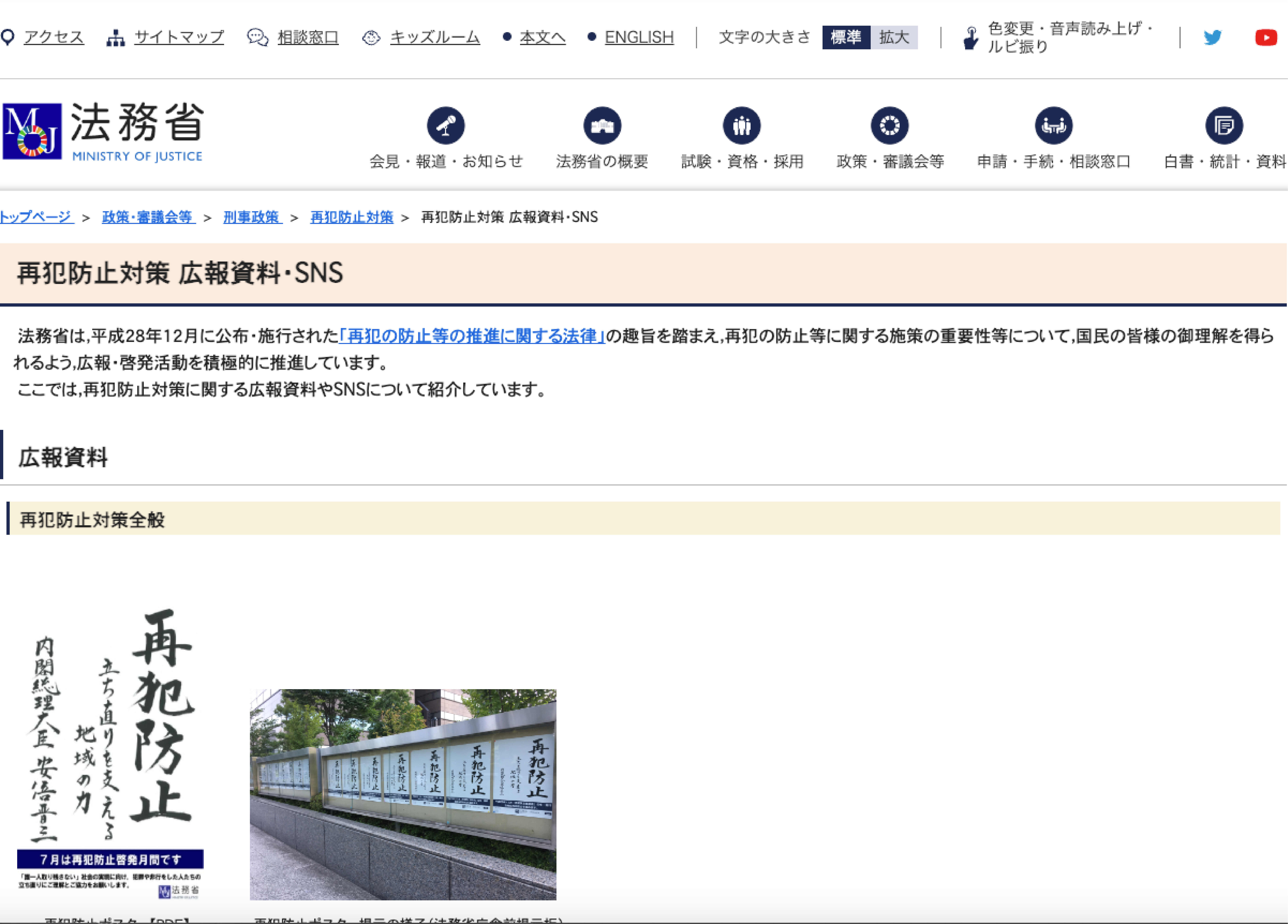Jump to 本文へ link
Screen dimensions: 1288x924
click(x=543, y=37)
